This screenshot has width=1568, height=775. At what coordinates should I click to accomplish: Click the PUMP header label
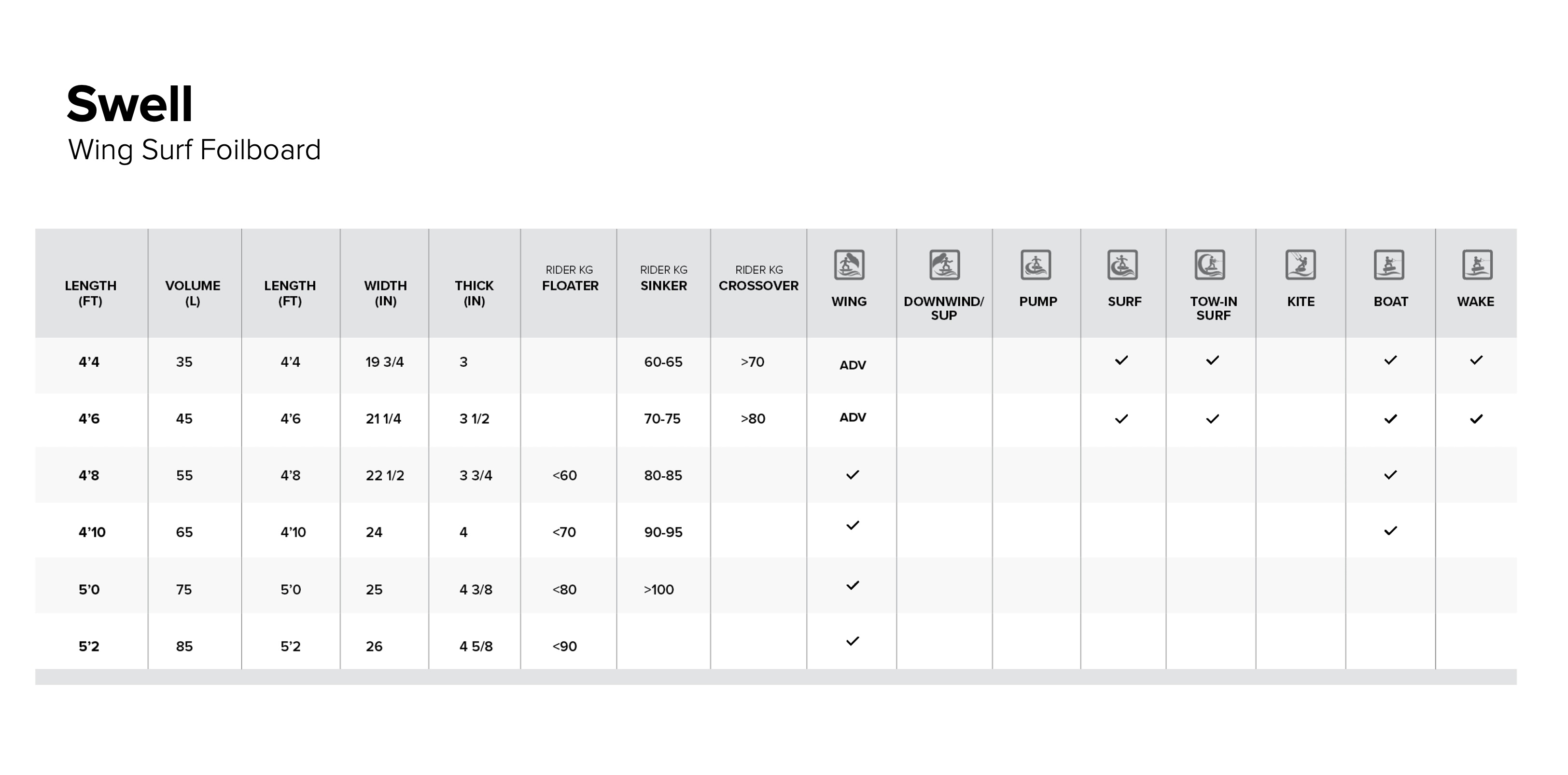point(1038,302)
